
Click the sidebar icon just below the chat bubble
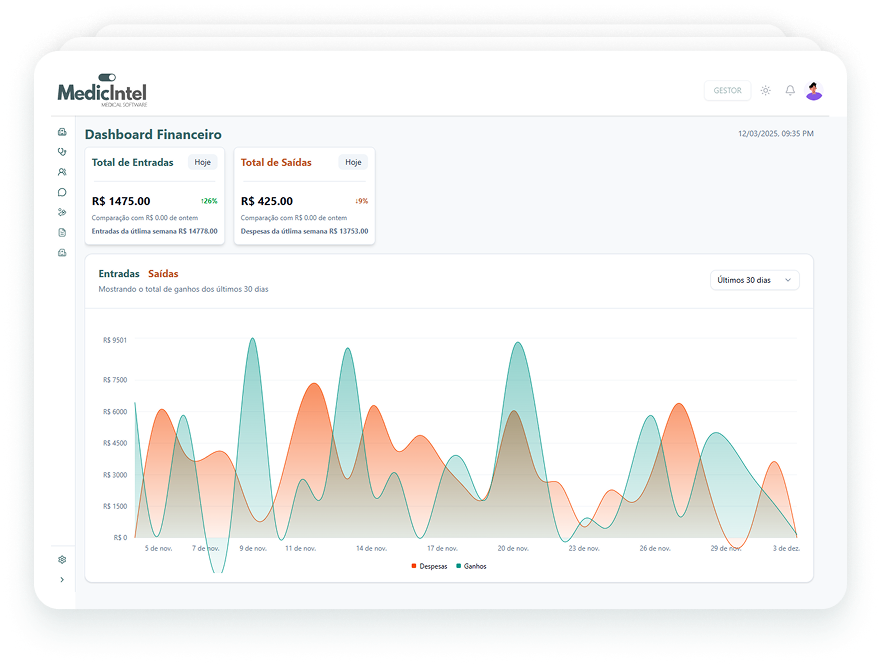pyautogui.click(x=62, y=212)
